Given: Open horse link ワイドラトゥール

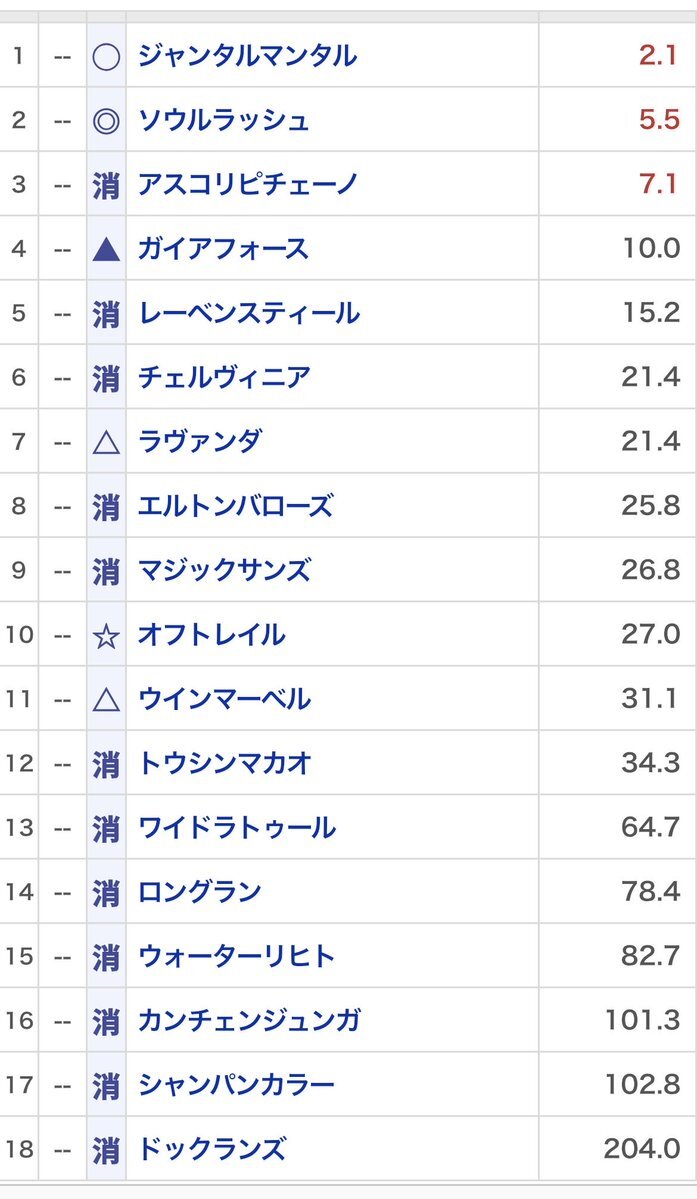Looking at the screenshot, I should click(x=236, y=828).
